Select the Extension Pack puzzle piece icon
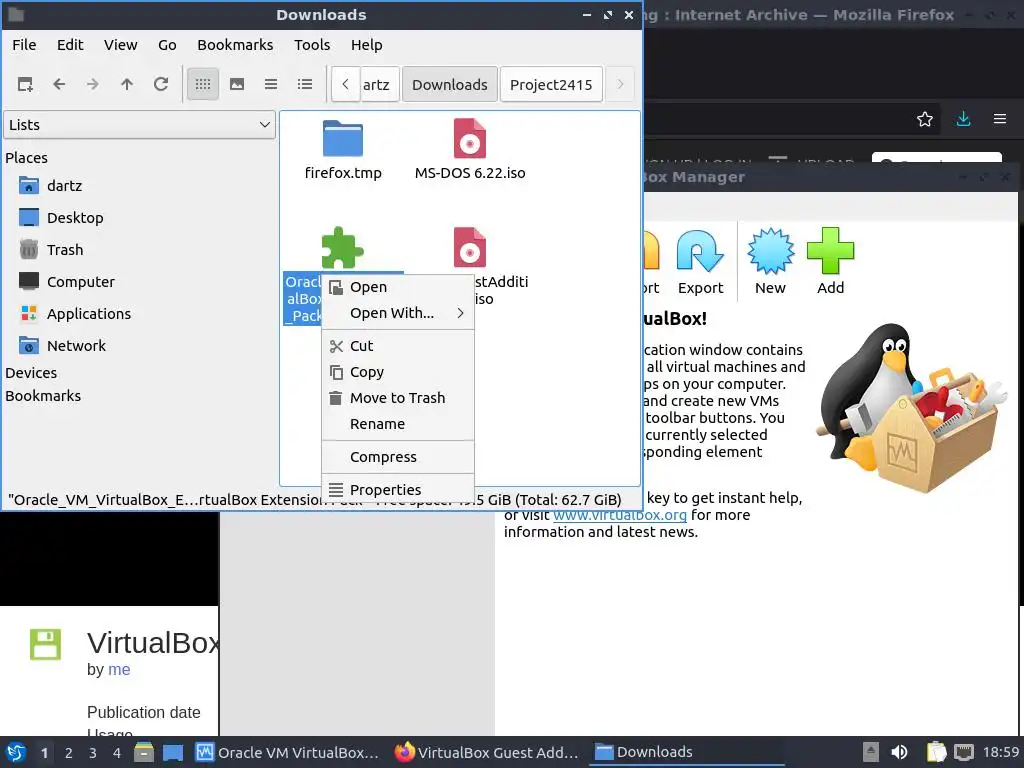Viewport: 1024px width, 768px height. 342,248
